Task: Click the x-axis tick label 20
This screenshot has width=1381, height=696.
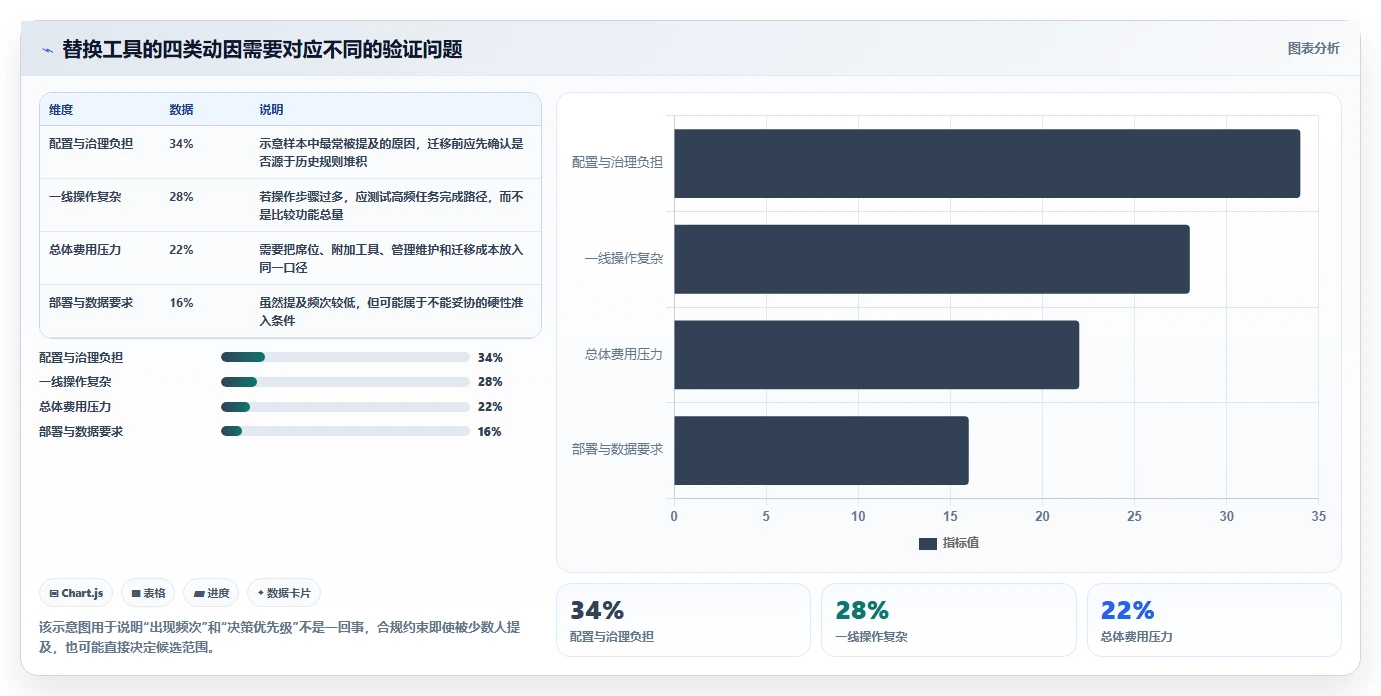Action: (x=1042, y=516)
